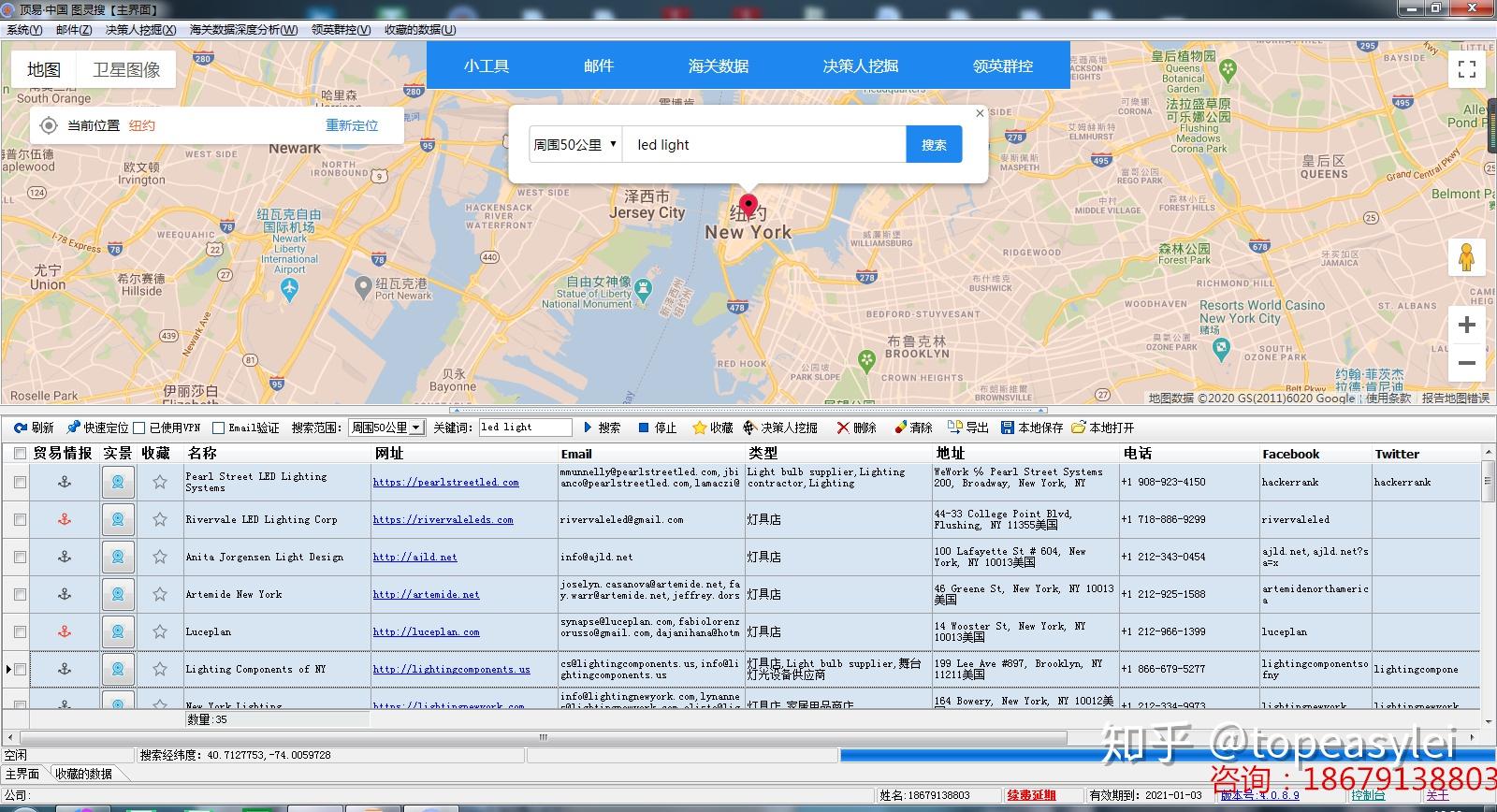Close the map search popup

980,113
